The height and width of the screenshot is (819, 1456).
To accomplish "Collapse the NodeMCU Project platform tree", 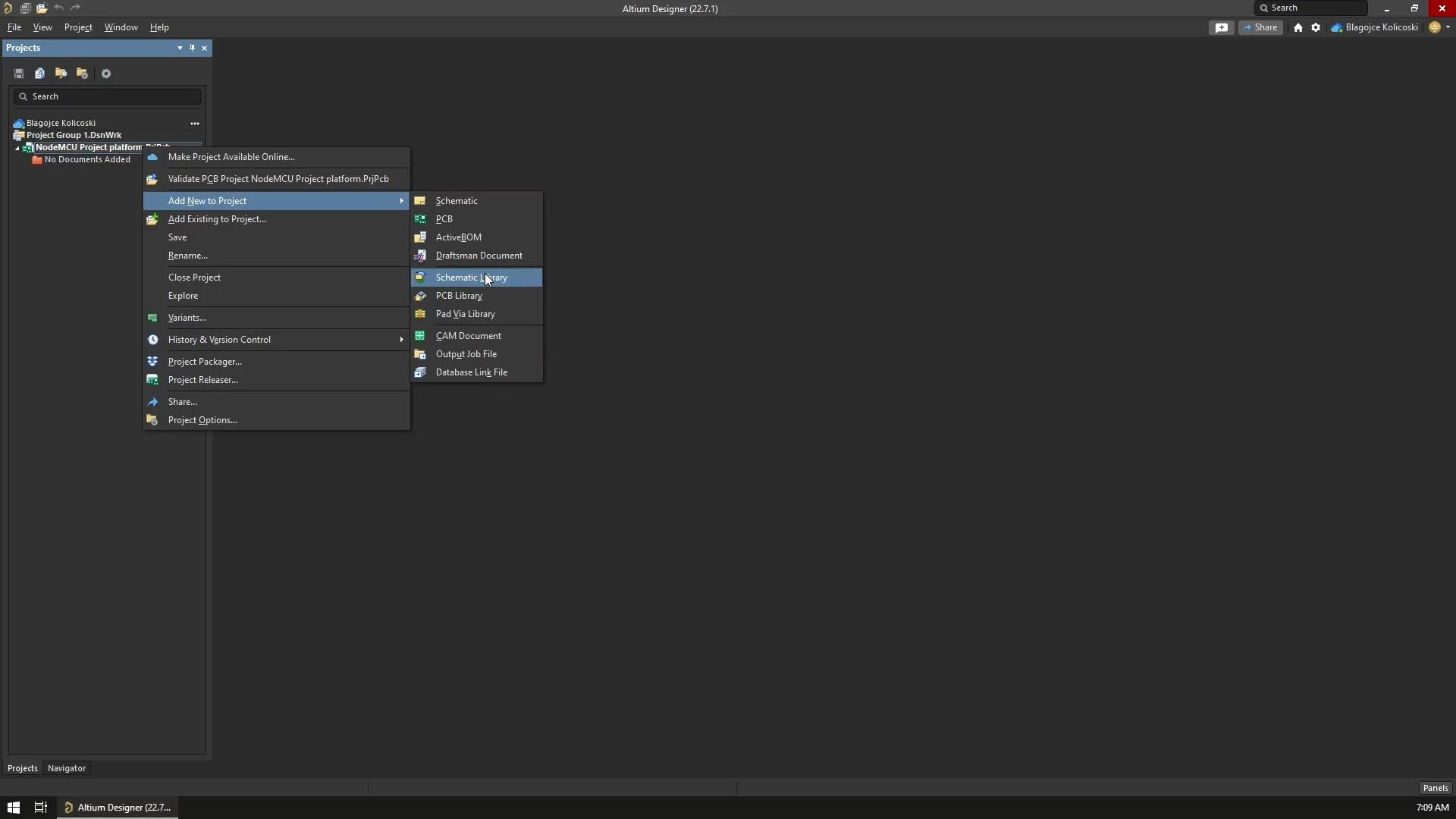I will [17, 149].
